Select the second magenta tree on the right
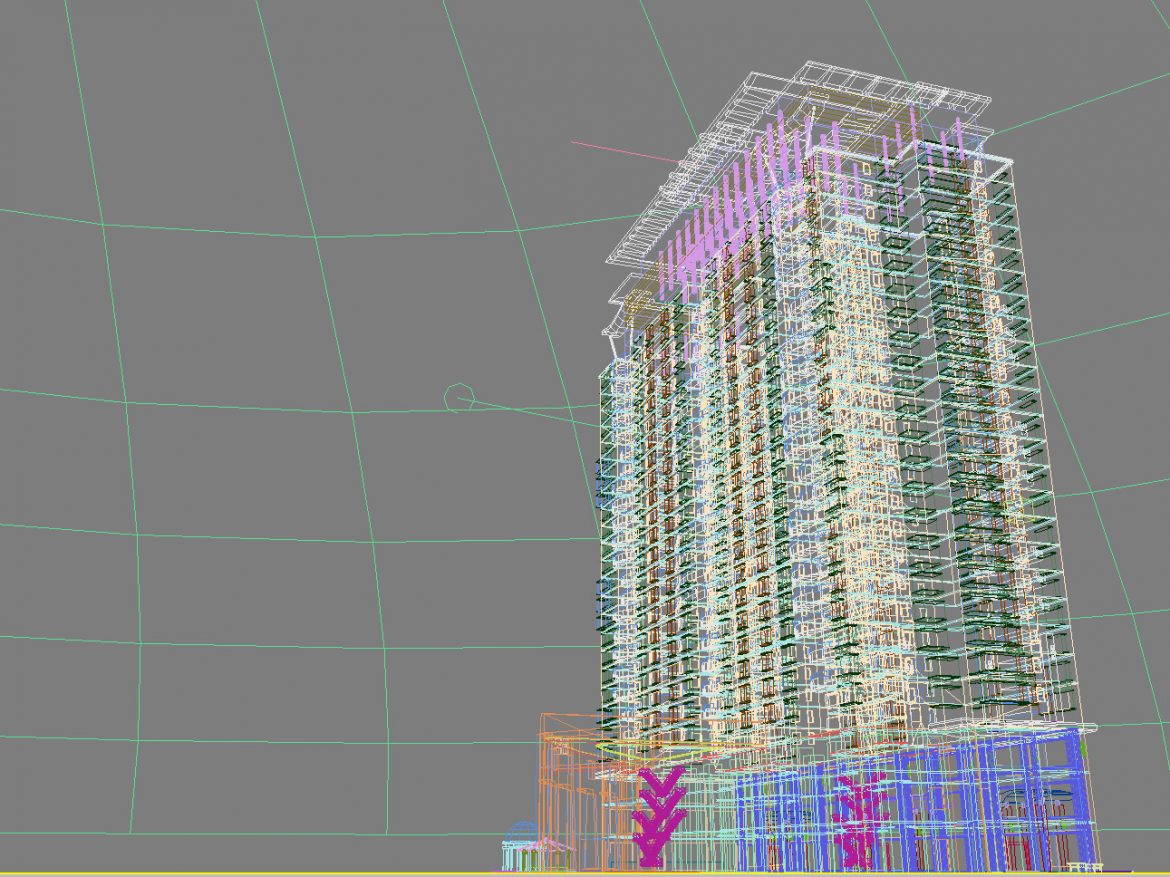The image size is (1170, 877). 858,810
